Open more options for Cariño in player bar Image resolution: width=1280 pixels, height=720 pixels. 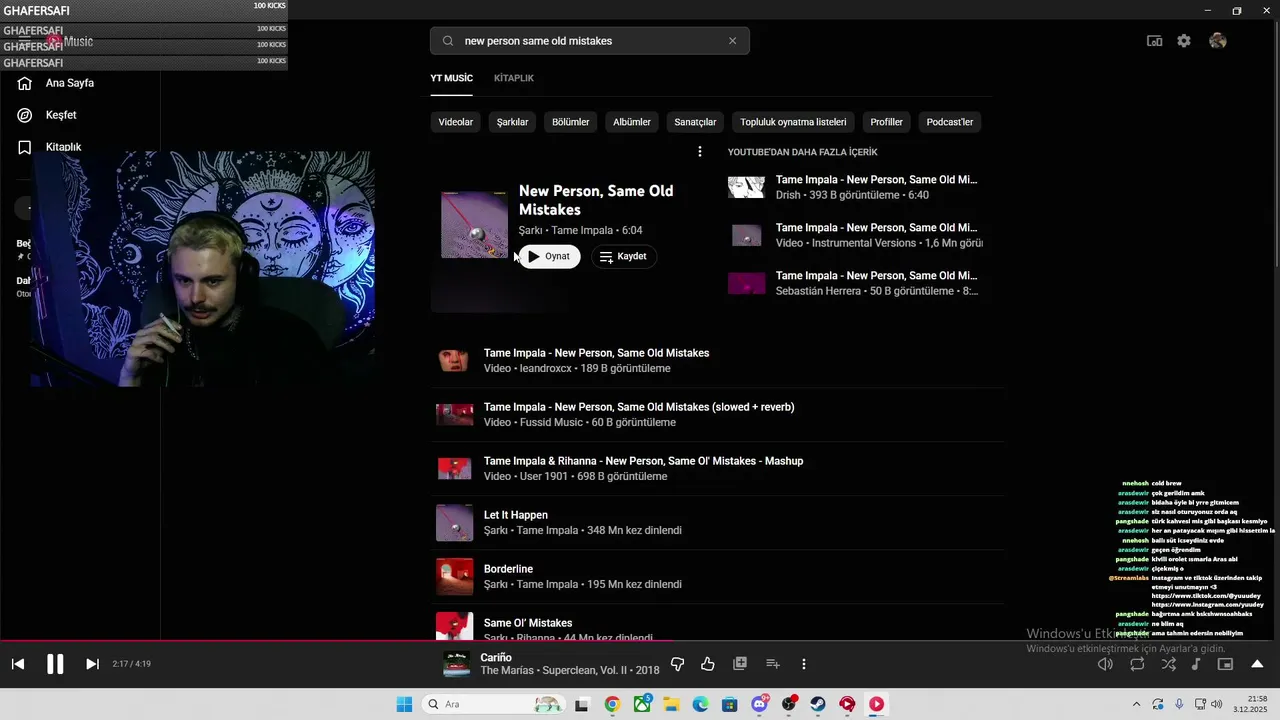pyautogui.click(x=803, y=664)
